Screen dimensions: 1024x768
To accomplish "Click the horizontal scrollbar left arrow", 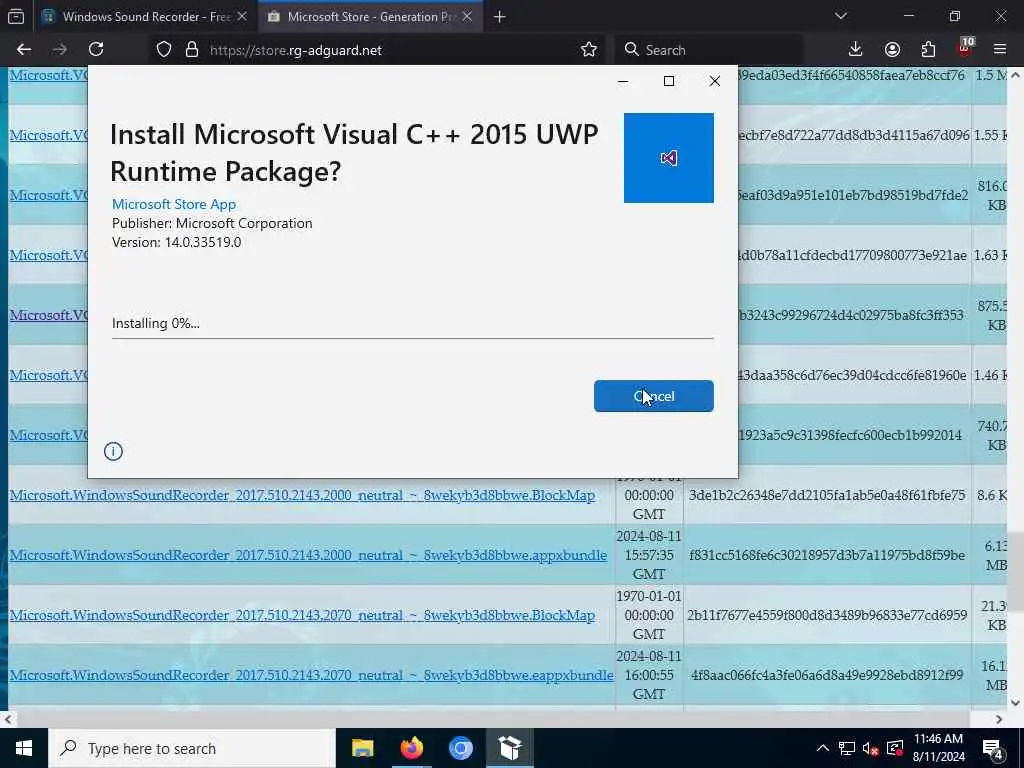I will [7, 719].
